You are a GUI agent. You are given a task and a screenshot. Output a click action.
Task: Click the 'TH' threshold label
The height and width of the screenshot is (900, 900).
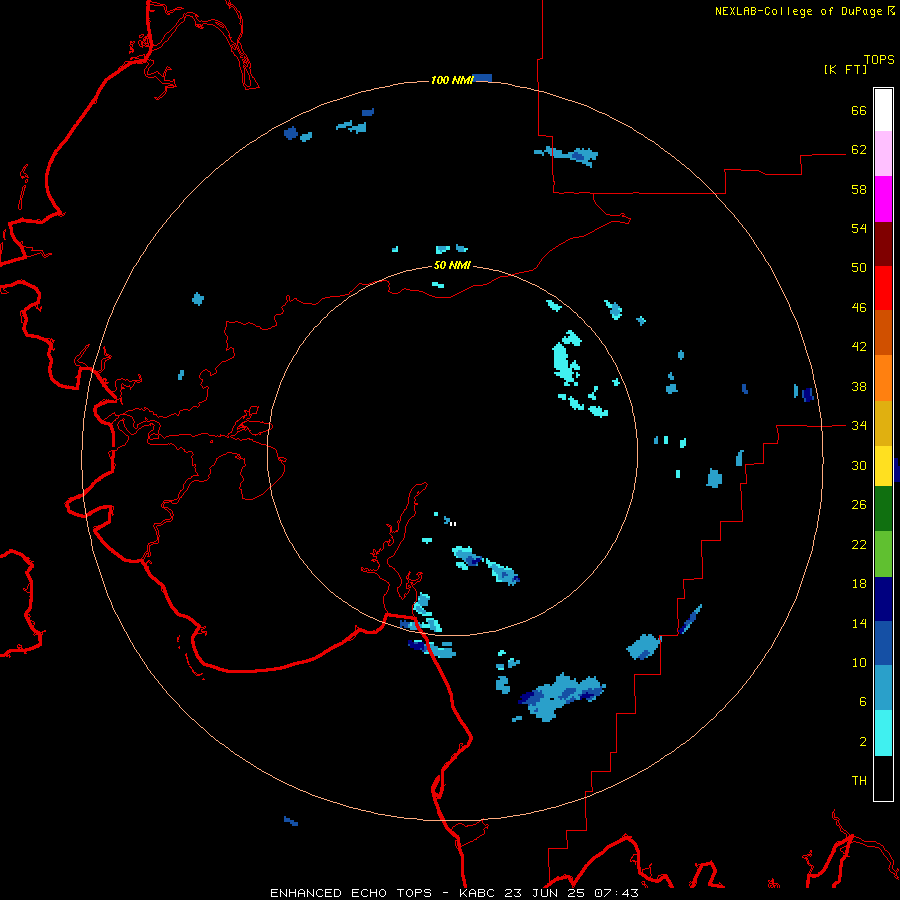859,781
